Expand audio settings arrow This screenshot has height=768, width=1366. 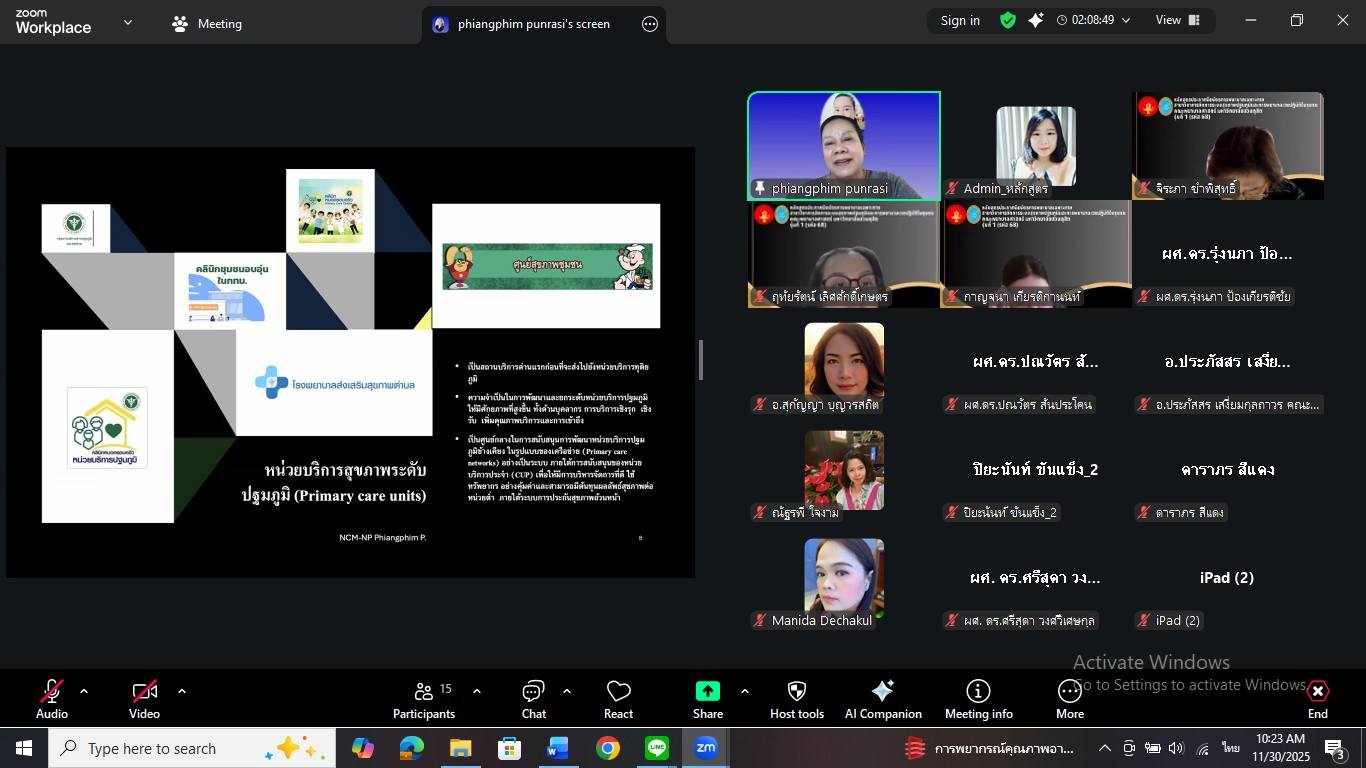point(84,691)
